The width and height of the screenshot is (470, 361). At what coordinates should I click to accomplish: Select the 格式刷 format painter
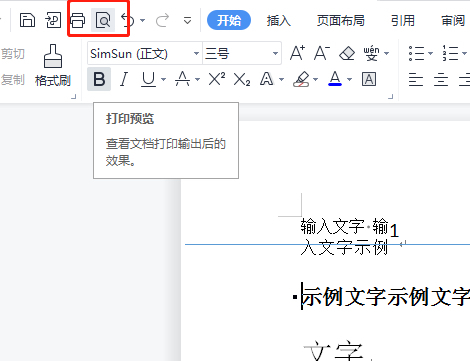tap(53, 65)
